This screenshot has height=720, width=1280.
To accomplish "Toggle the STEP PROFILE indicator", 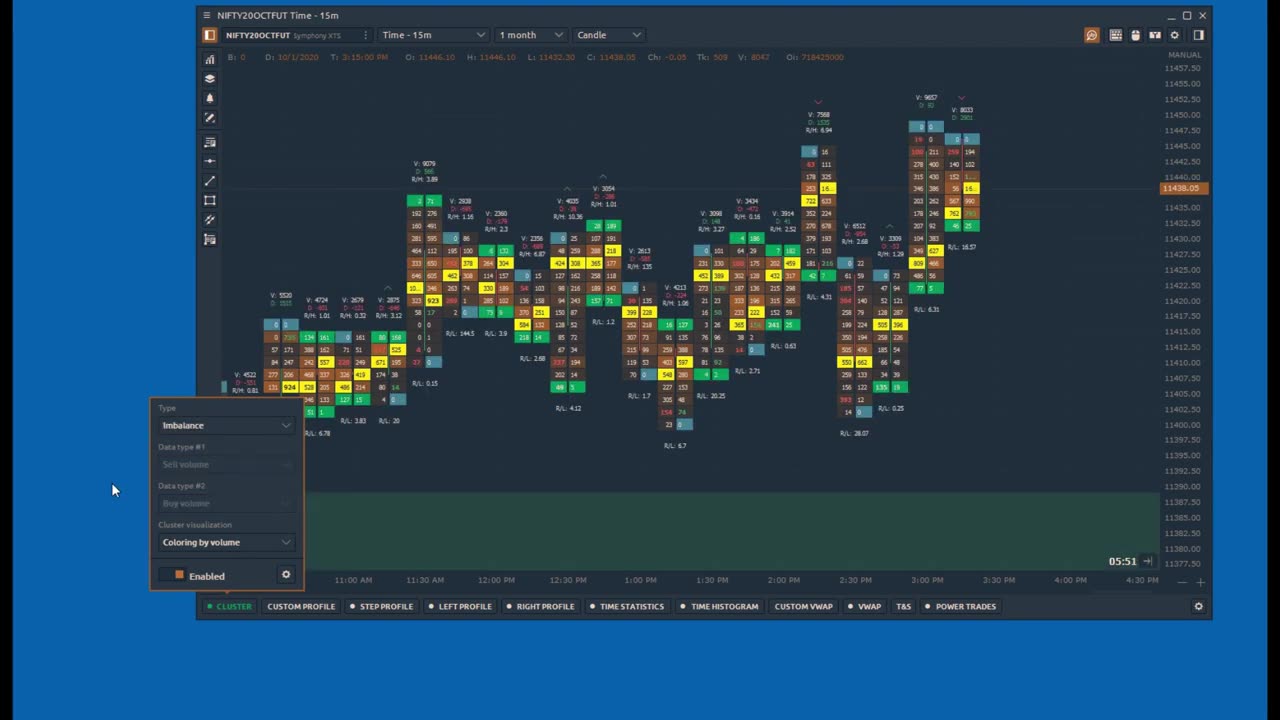I will pyautogui.click(x=381, y=606).
